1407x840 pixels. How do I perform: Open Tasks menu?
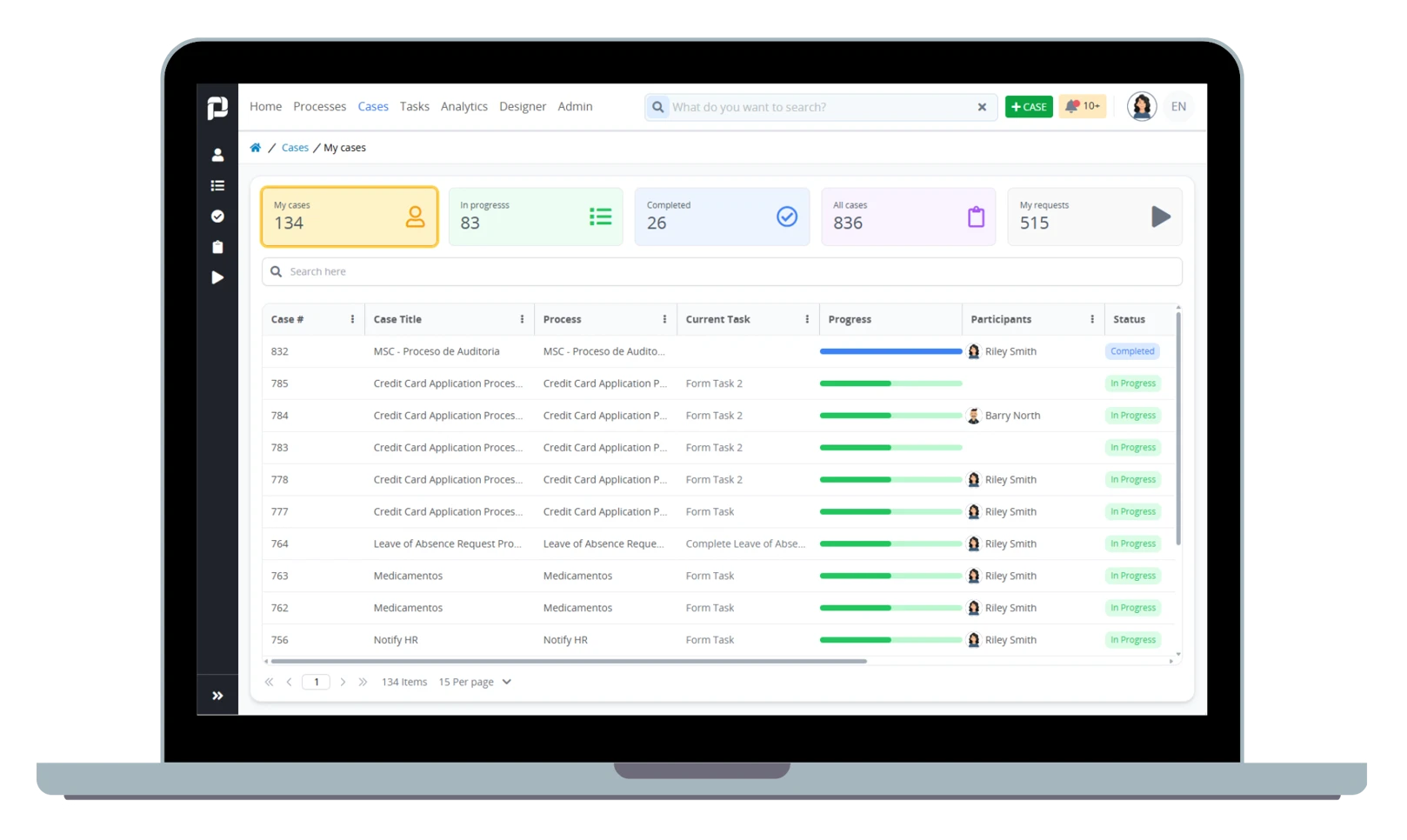pyautogui.click(x=415, y=106)
